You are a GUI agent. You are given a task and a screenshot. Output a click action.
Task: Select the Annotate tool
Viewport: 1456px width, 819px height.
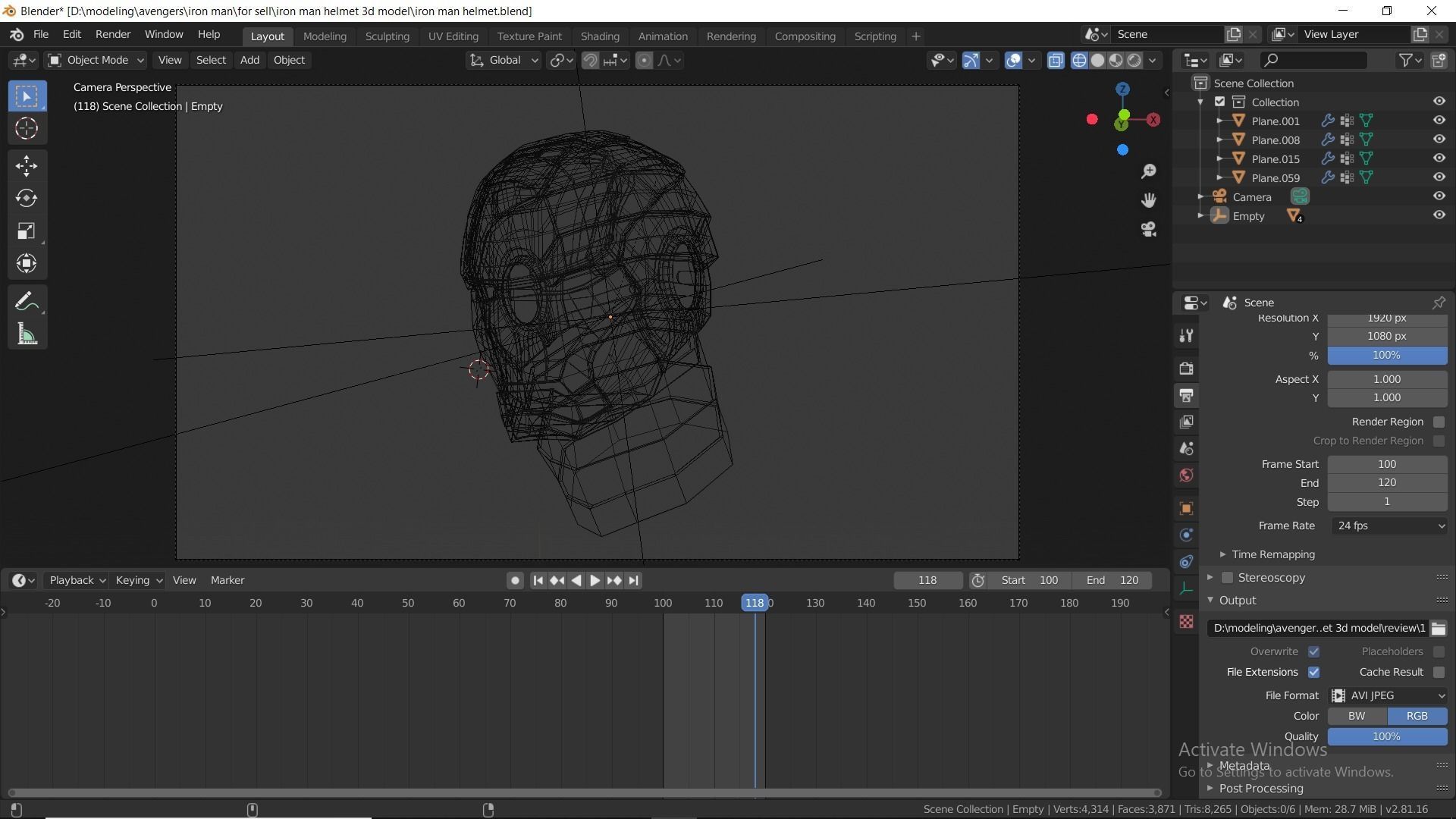pos(27,302)
